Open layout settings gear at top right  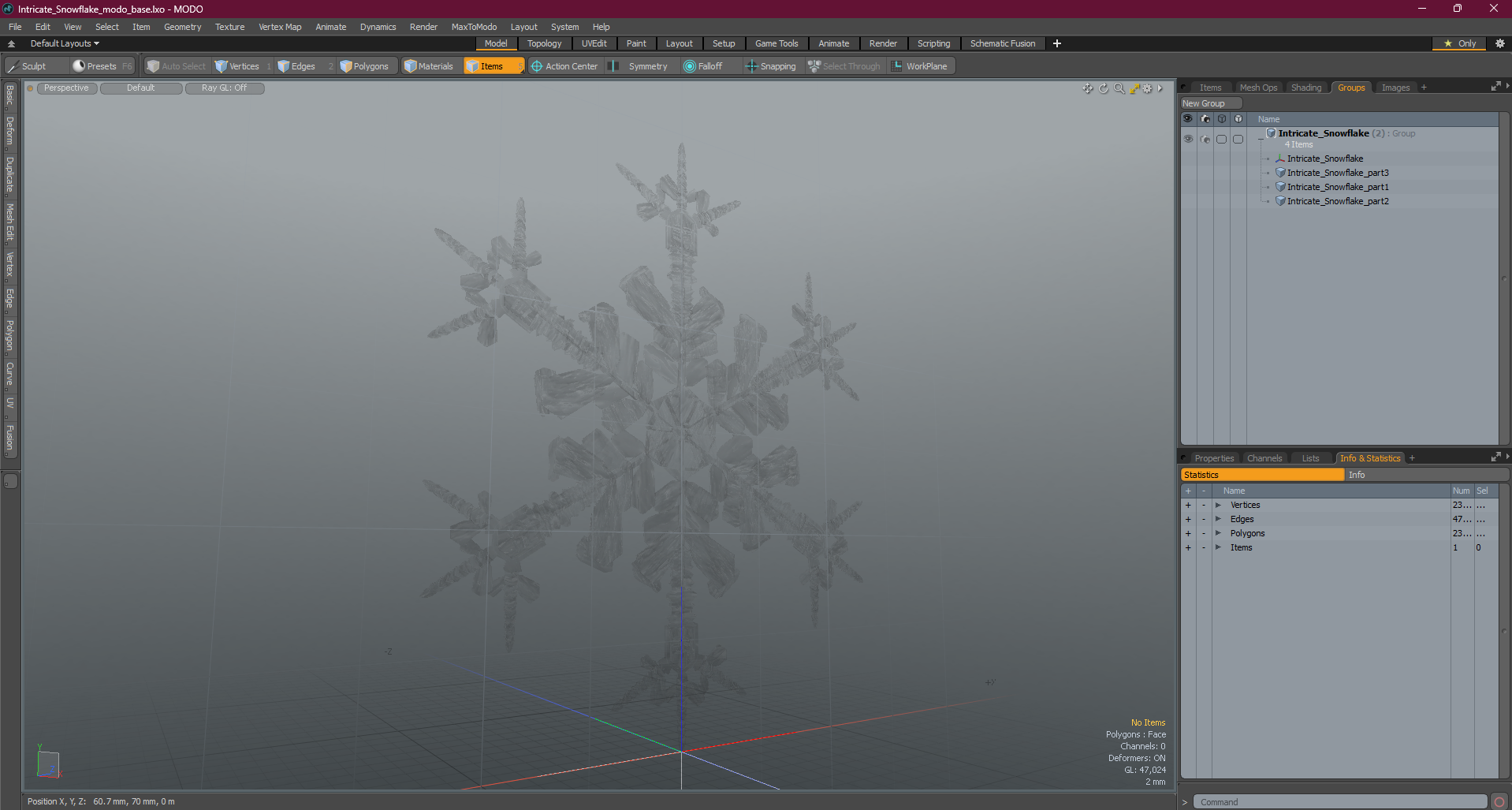1500,43
